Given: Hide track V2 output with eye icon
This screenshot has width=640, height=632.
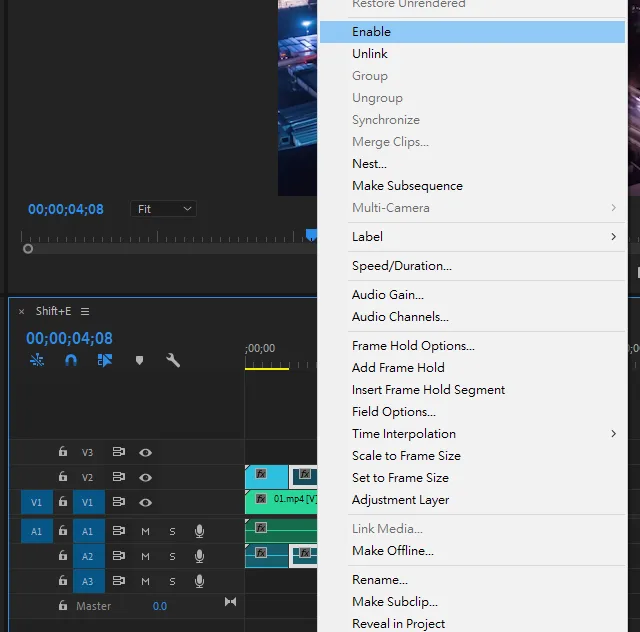Looking at the screenshot, I should [145, 478].
